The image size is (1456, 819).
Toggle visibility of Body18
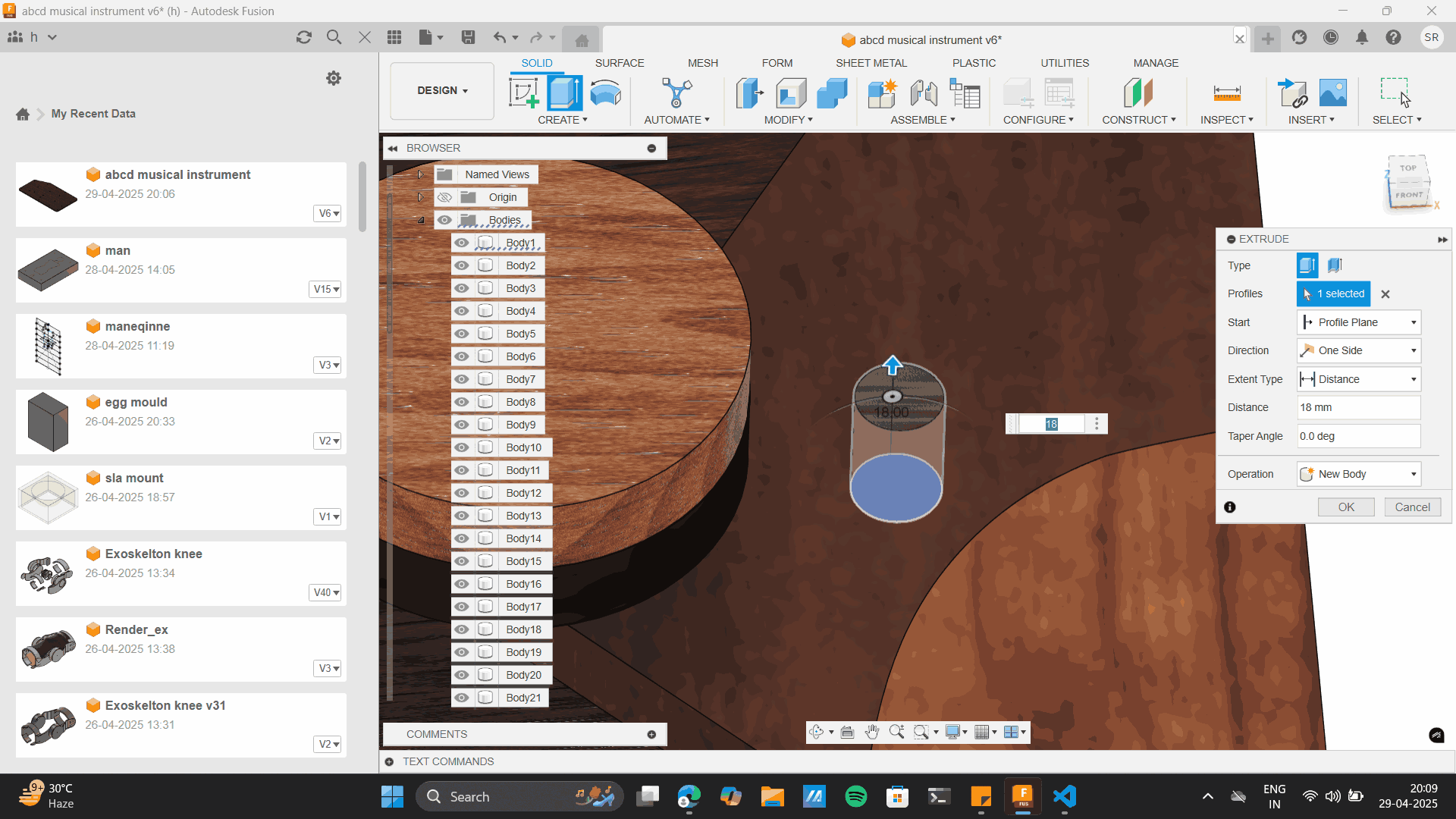(461, 629)
